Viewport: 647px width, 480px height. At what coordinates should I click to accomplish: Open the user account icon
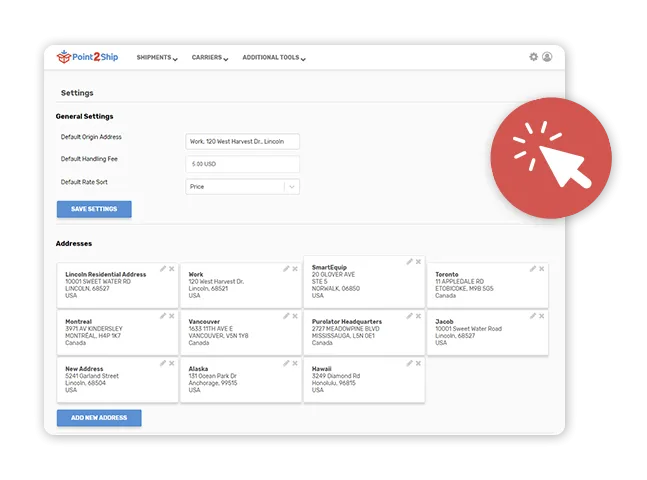tap(547, 57)
